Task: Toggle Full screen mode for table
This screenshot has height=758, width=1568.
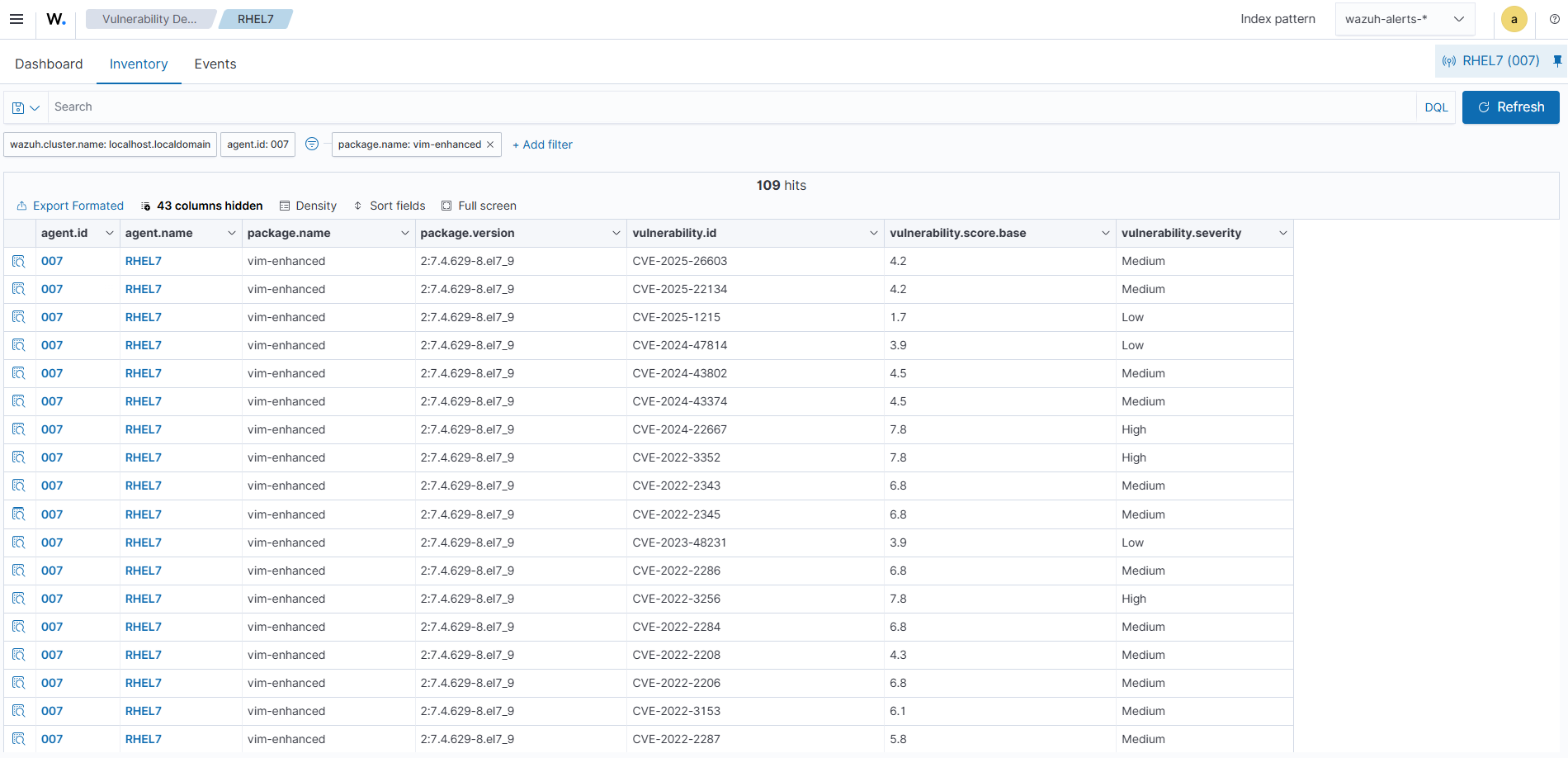Action: pyautogui.click(x=479, y=206)
